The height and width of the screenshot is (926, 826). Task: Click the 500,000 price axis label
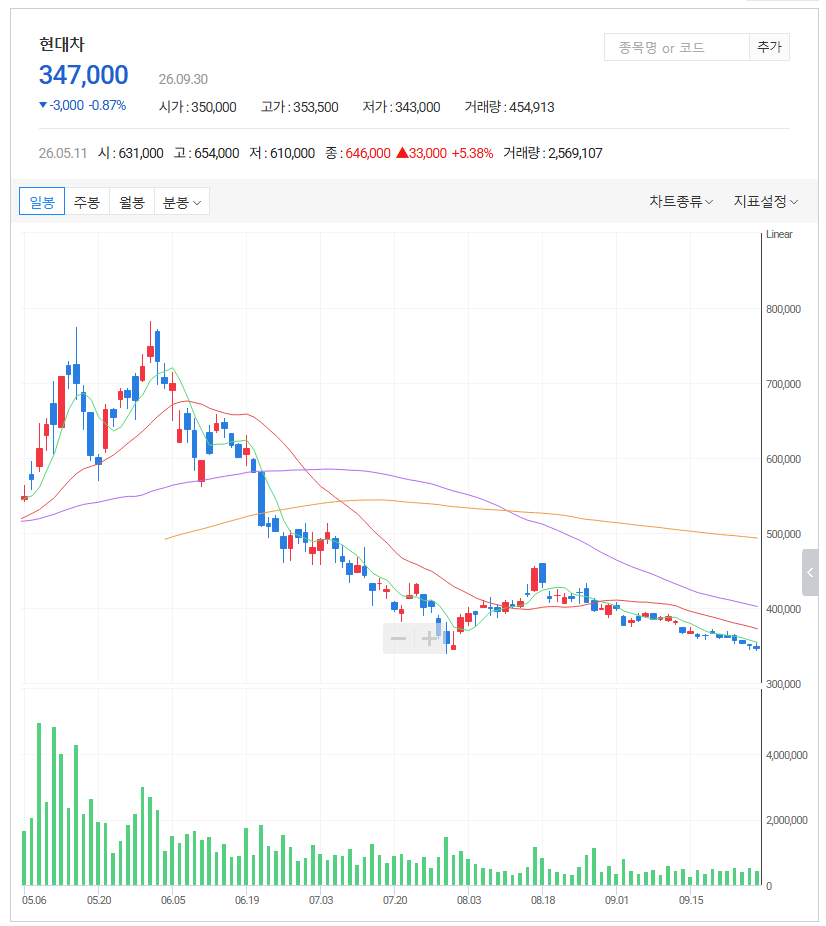tap(783, 534)
